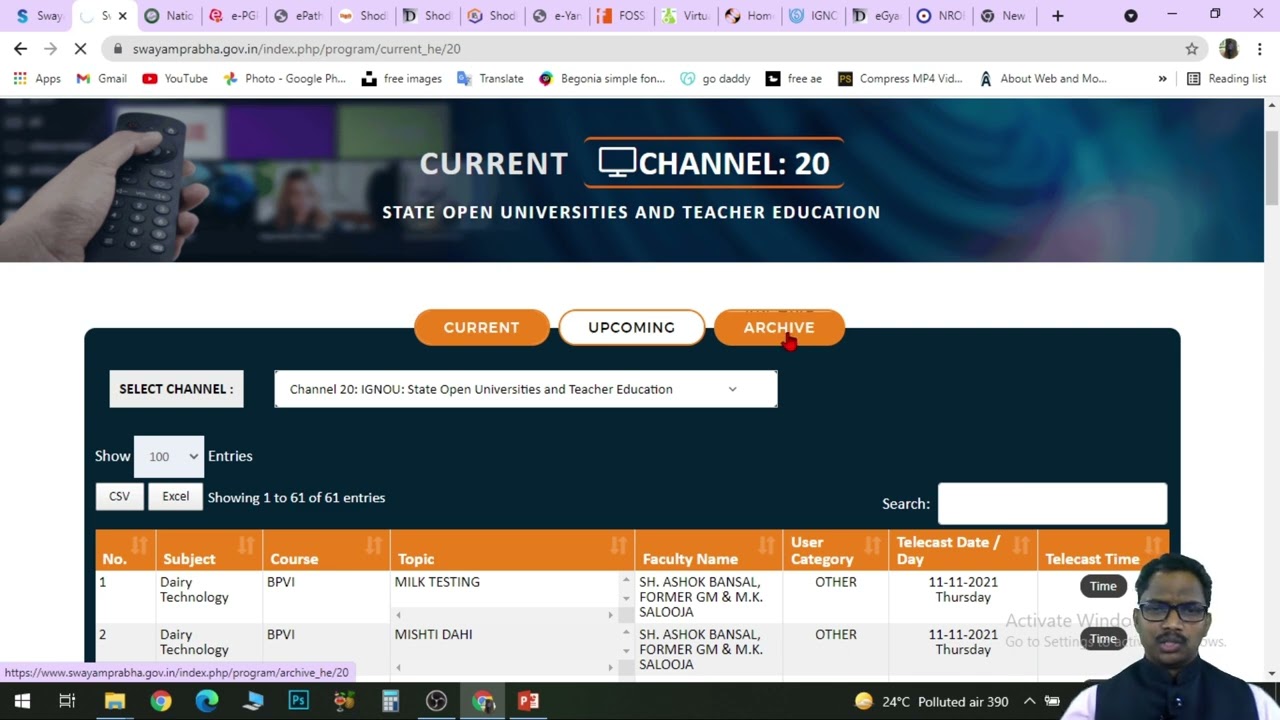Show the UPCOMING programme schedule

click(632, 327)
